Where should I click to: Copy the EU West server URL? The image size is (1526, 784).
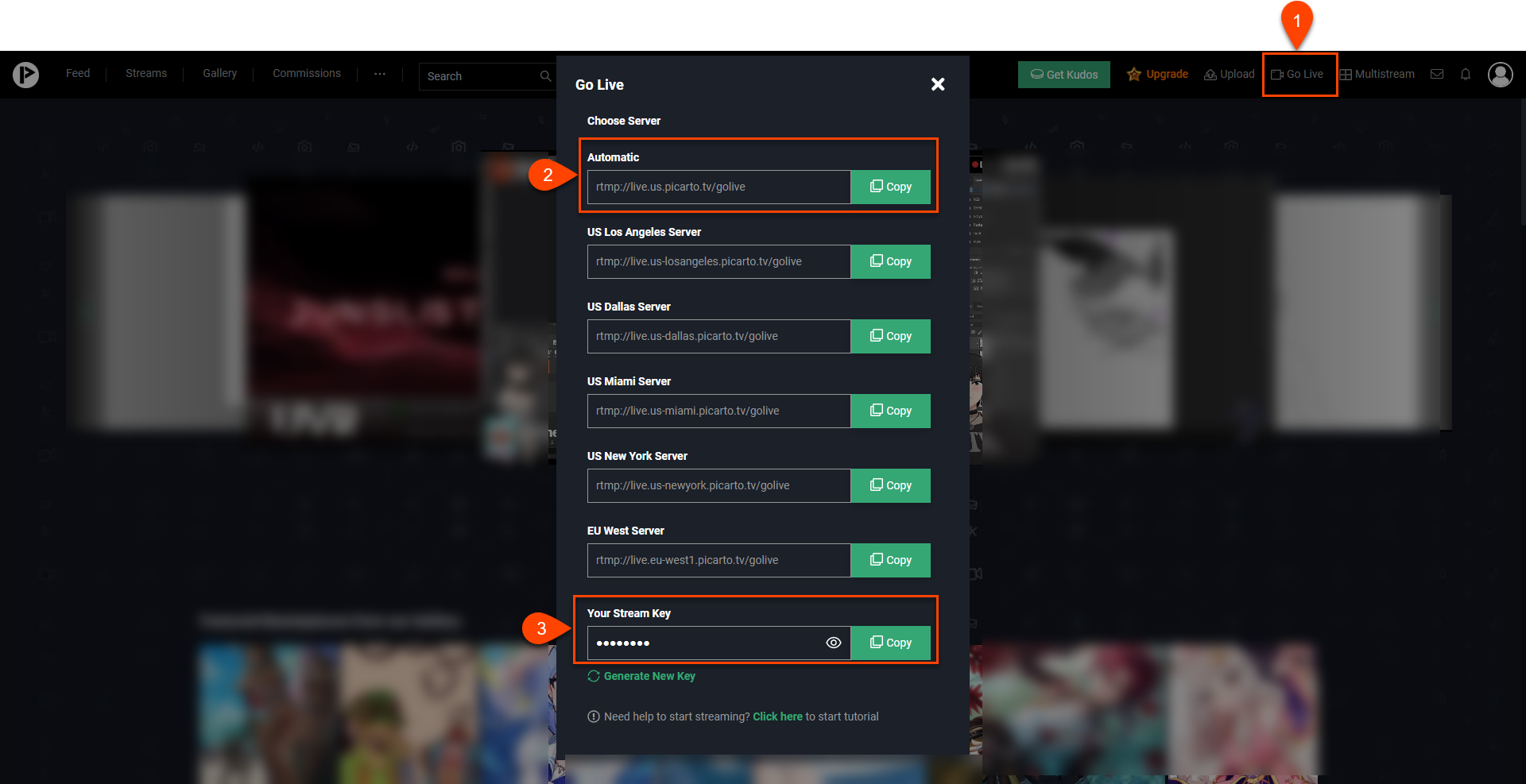891,560
